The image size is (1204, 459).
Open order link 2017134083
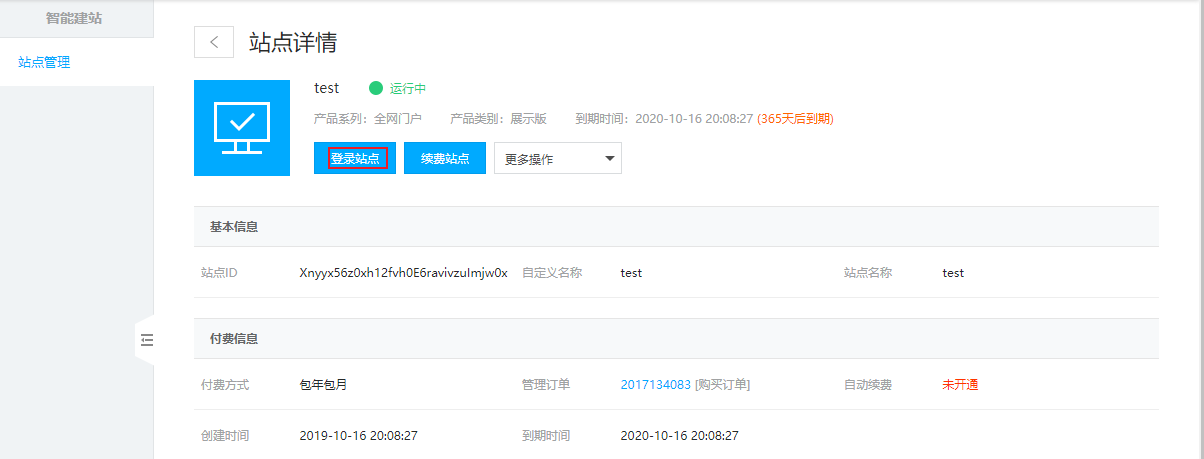pyautogui.click(x=655, y=384)
